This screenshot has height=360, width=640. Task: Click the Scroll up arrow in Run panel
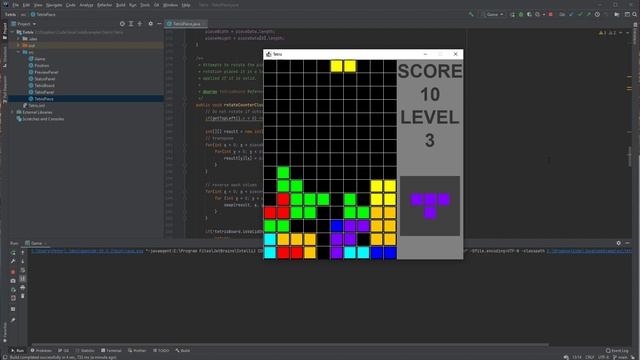tap(22, 253)
